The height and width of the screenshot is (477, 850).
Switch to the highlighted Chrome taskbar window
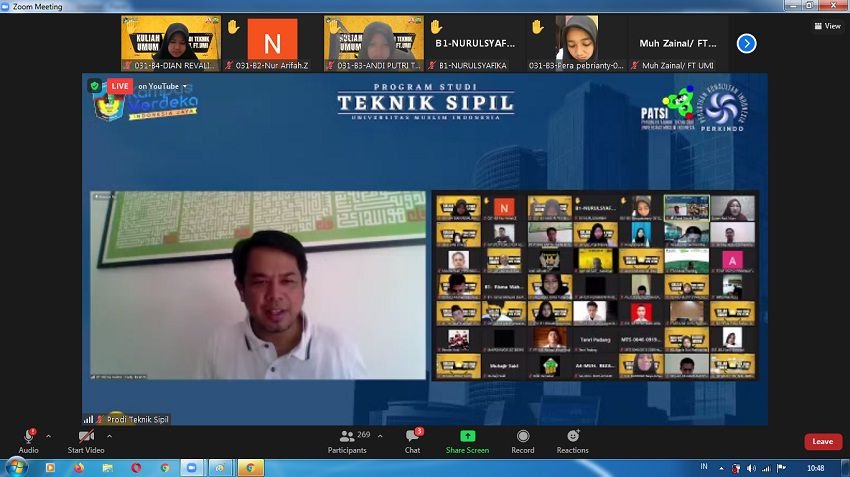[x=250, y=467]
